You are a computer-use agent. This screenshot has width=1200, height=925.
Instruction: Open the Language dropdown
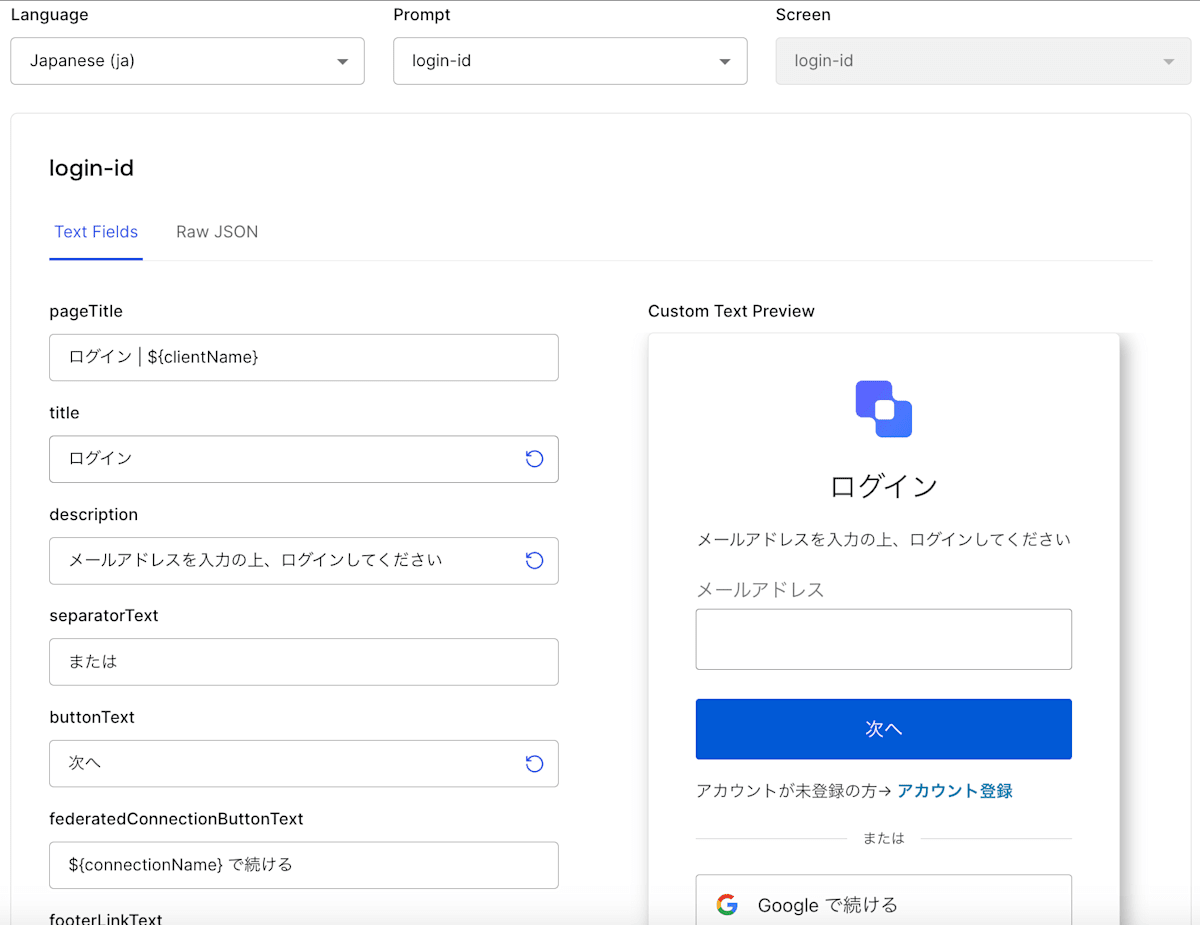click(x=187, y=61)
